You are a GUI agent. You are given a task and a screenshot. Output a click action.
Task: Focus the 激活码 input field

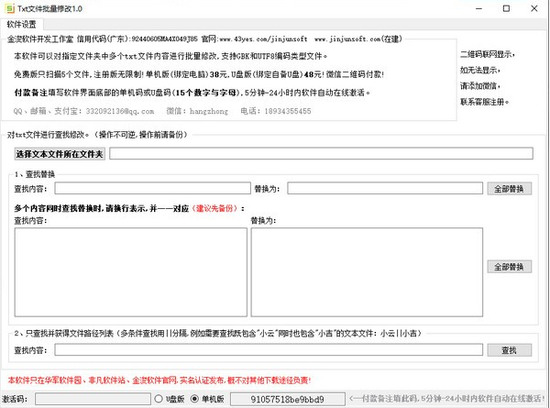(x=93, y=399)
